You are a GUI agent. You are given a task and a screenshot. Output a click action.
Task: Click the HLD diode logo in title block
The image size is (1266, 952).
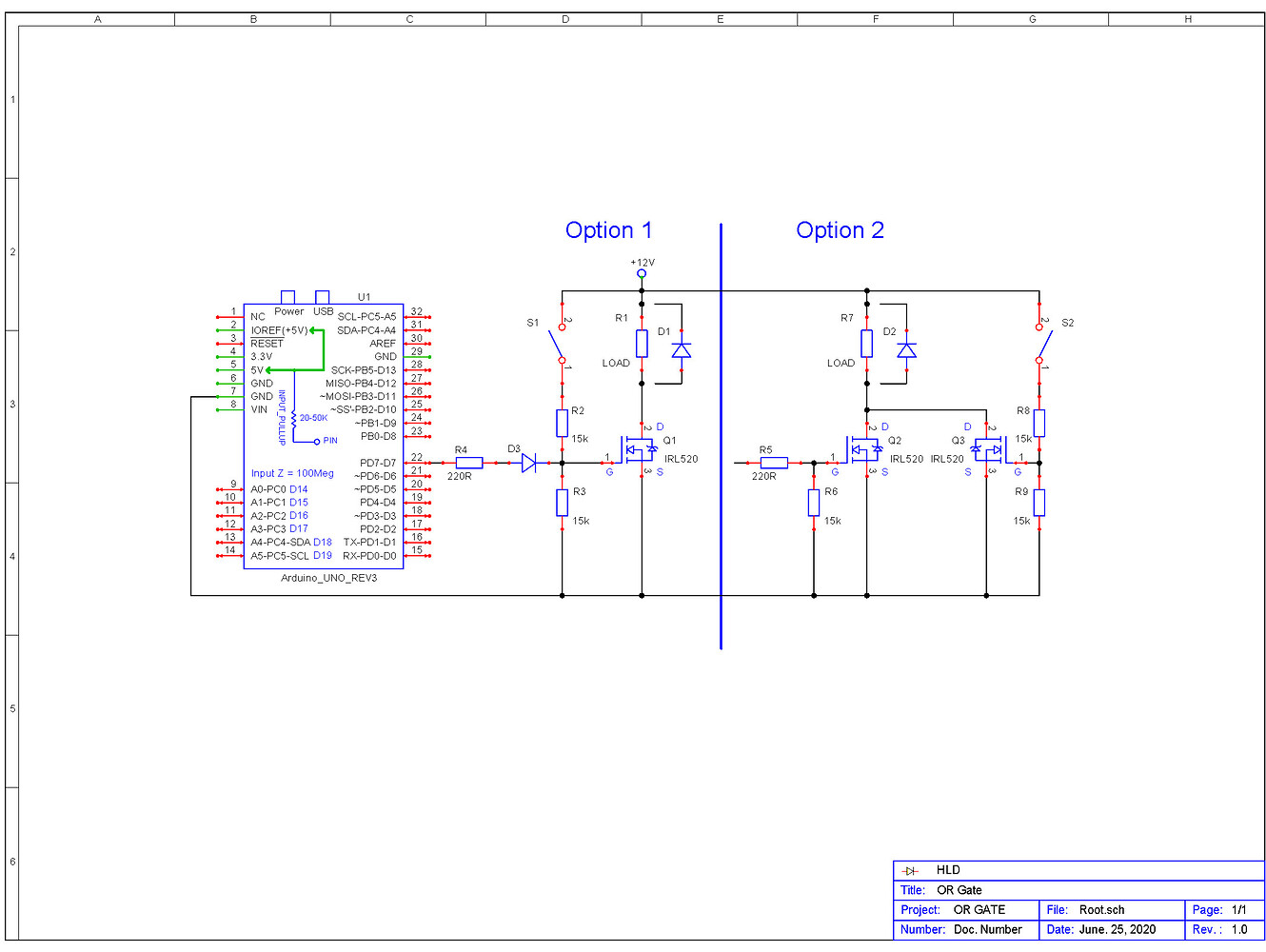point(910,869)
